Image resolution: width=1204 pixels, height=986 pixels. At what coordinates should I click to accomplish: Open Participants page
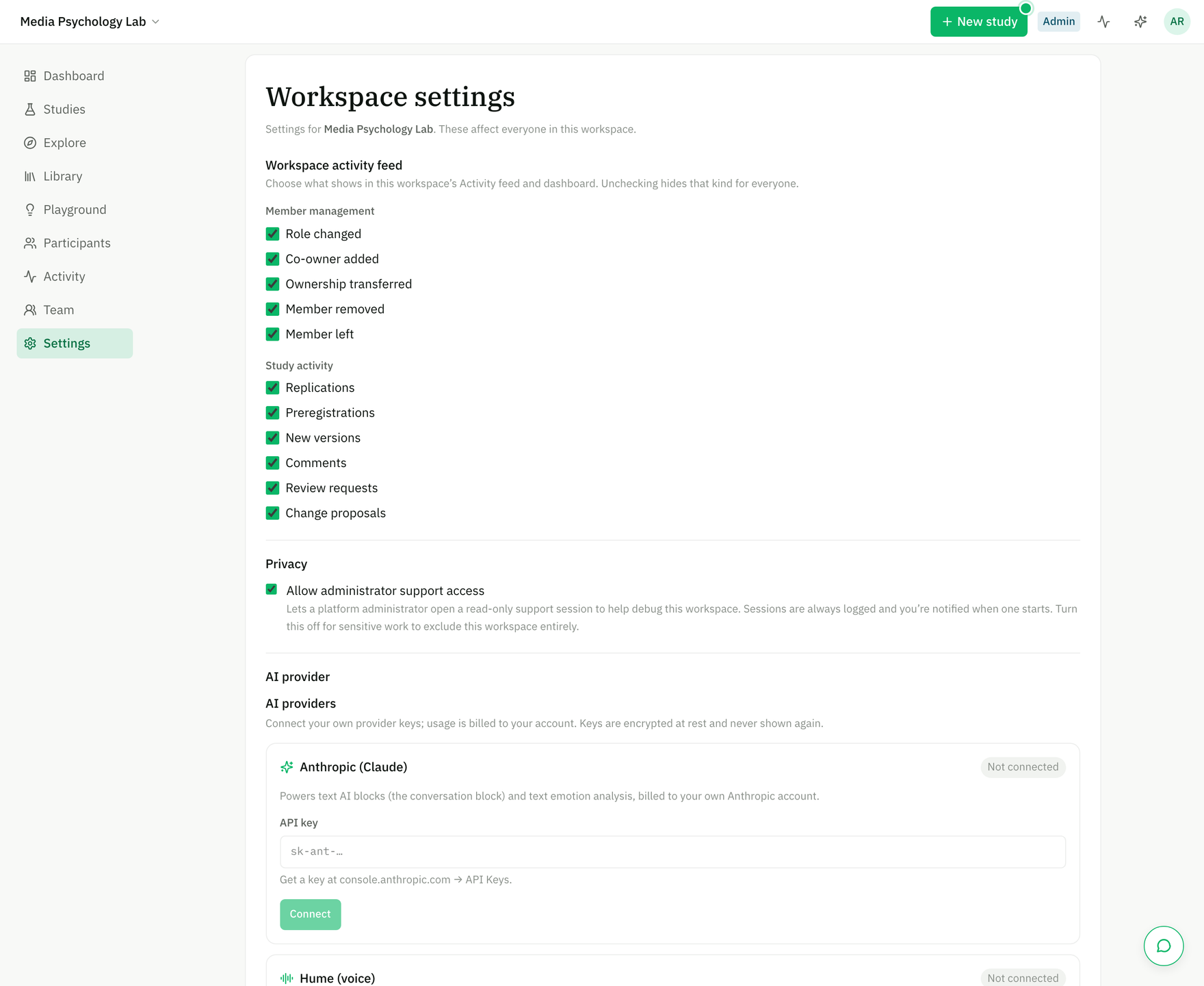75,243
